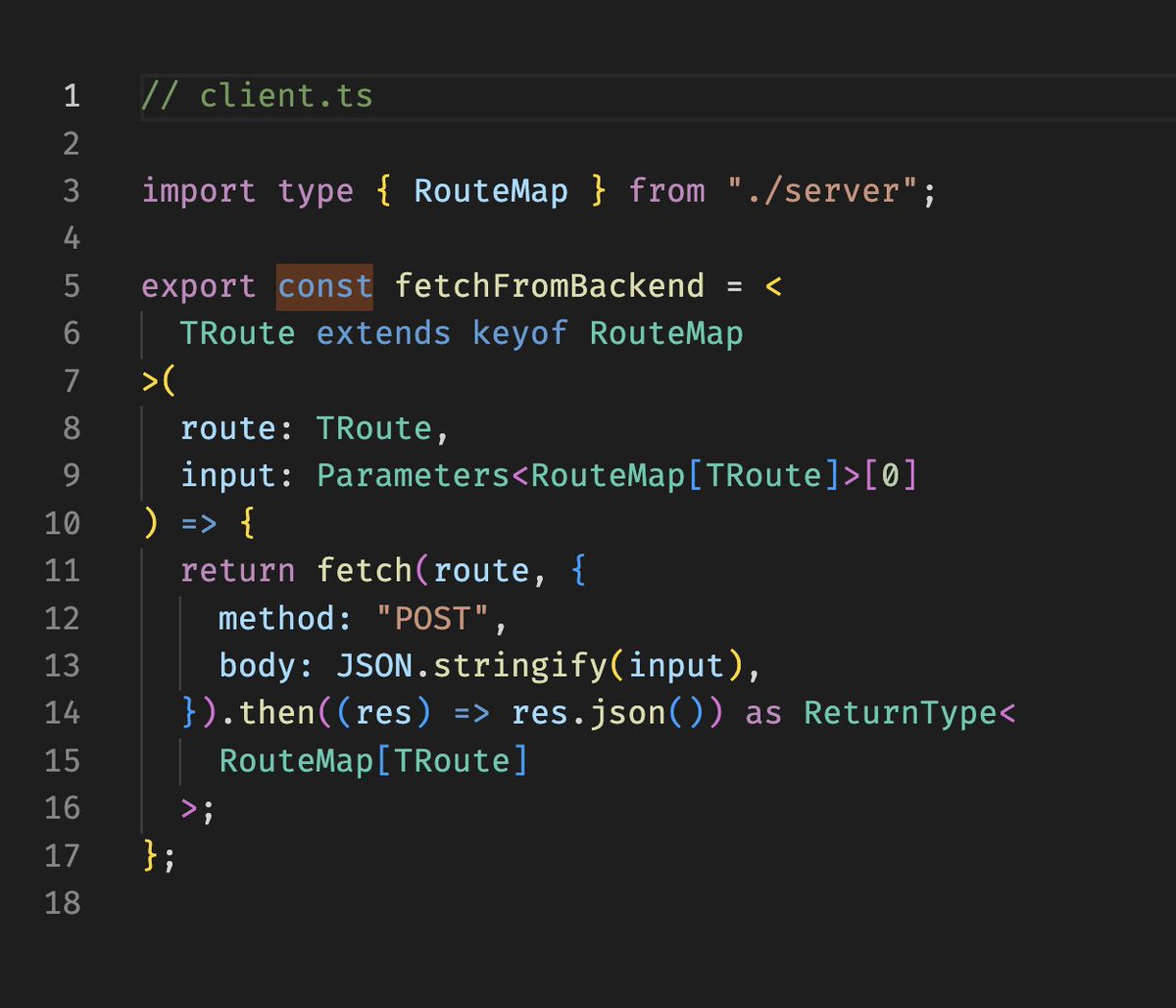Click the 'return' keyword on line 11
This screenshot has width=1176, height=1008.
pyautogui.click(x=238, y=570)
